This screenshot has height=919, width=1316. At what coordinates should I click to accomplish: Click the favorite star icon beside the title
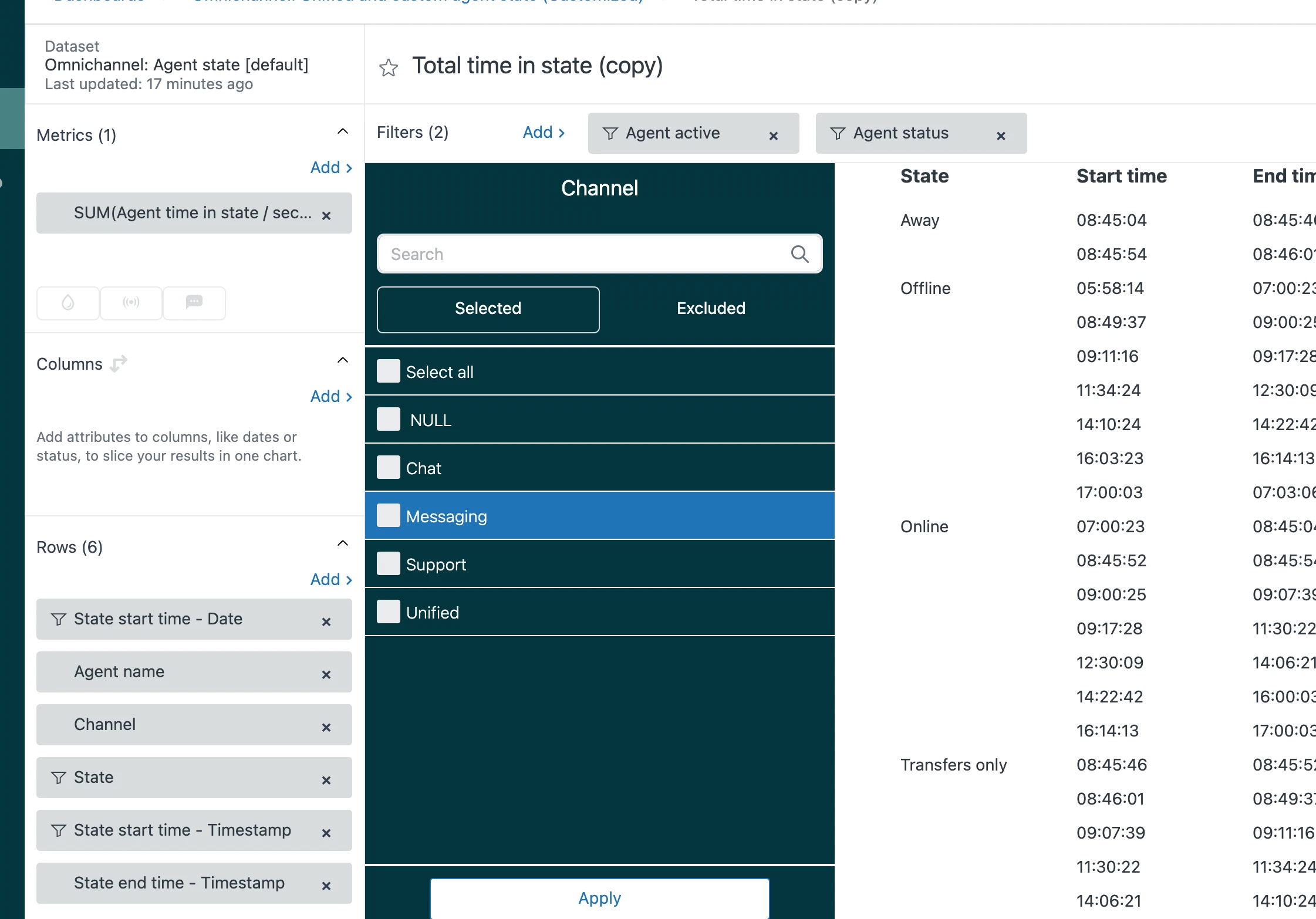[388, 68]
